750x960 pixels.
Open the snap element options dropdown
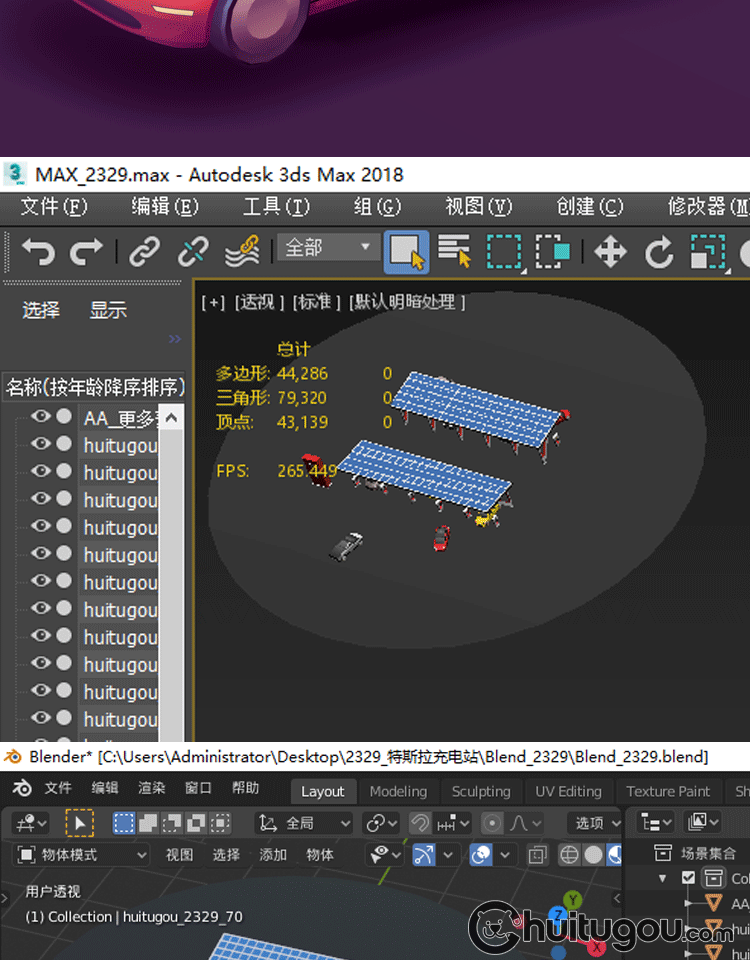[452, 823]
